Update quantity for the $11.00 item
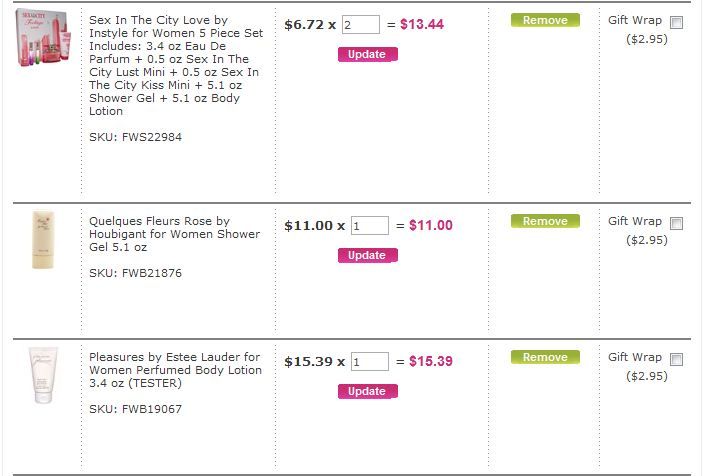 [368, 256]
